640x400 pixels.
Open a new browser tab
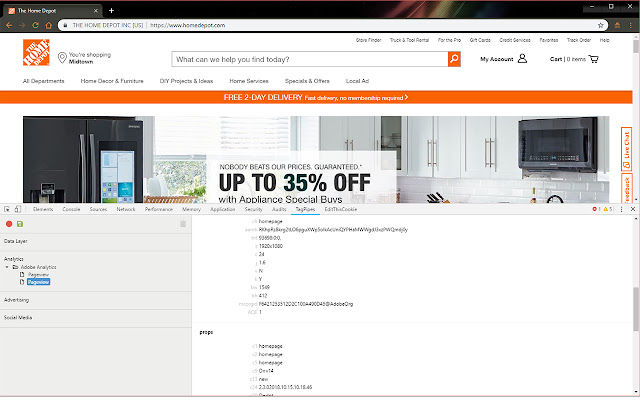pos(111,11)
